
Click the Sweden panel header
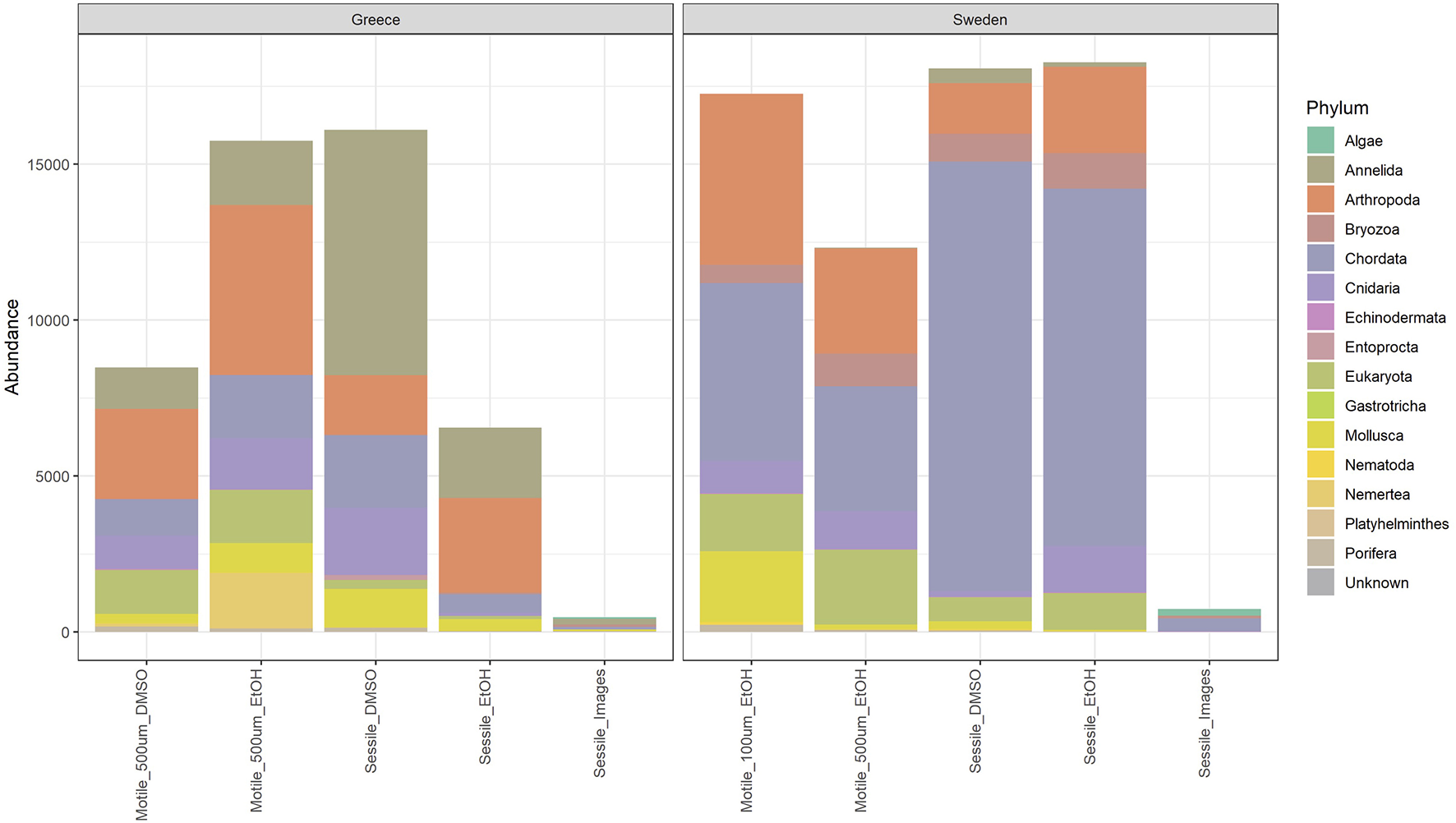(x=979, y=20)
